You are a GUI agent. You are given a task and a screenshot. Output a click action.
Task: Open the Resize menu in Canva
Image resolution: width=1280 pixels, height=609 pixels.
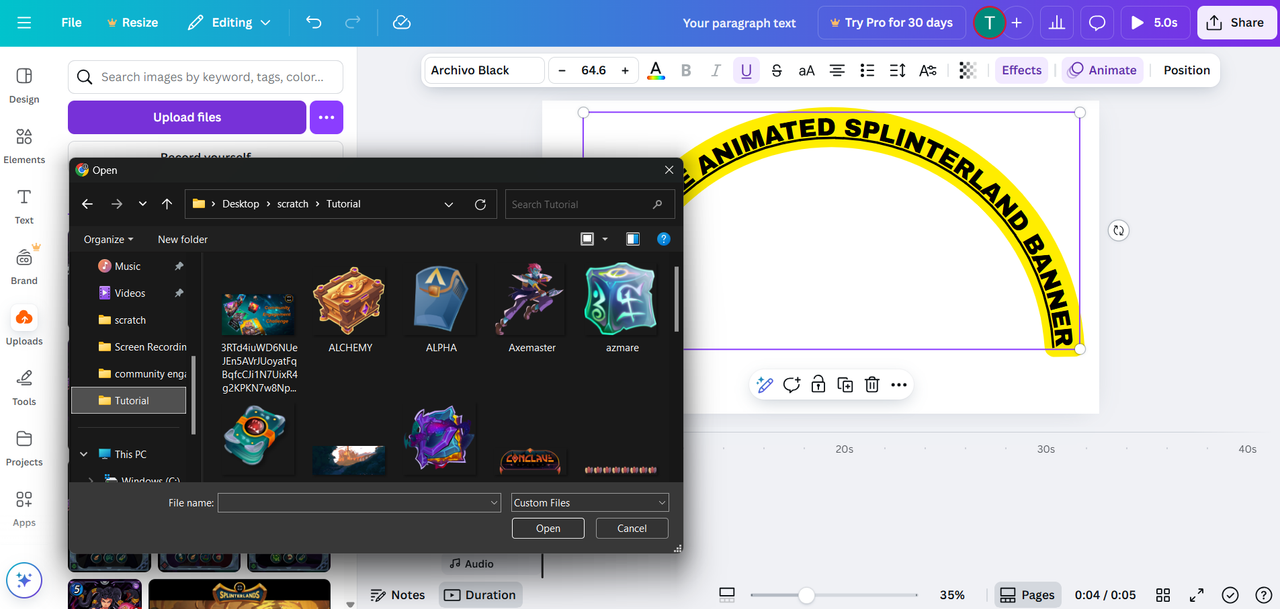point(132,22)
